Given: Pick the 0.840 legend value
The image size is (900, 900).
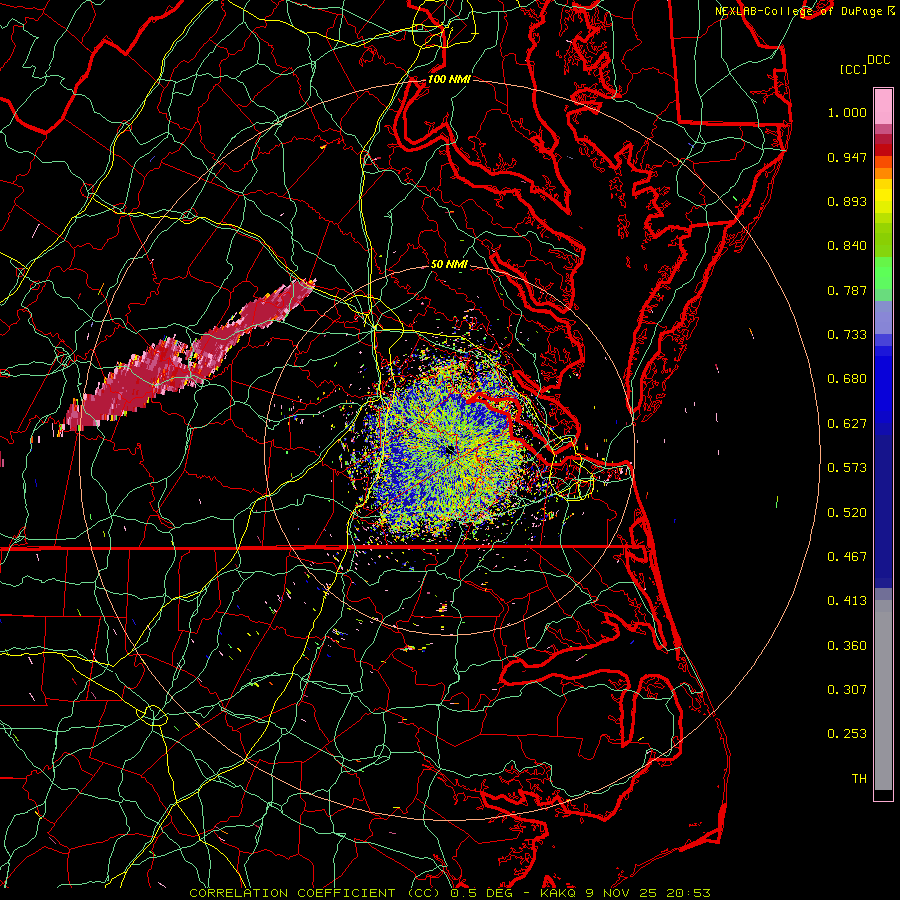Looking at the screenshot, I should click(x=847, y=246).
